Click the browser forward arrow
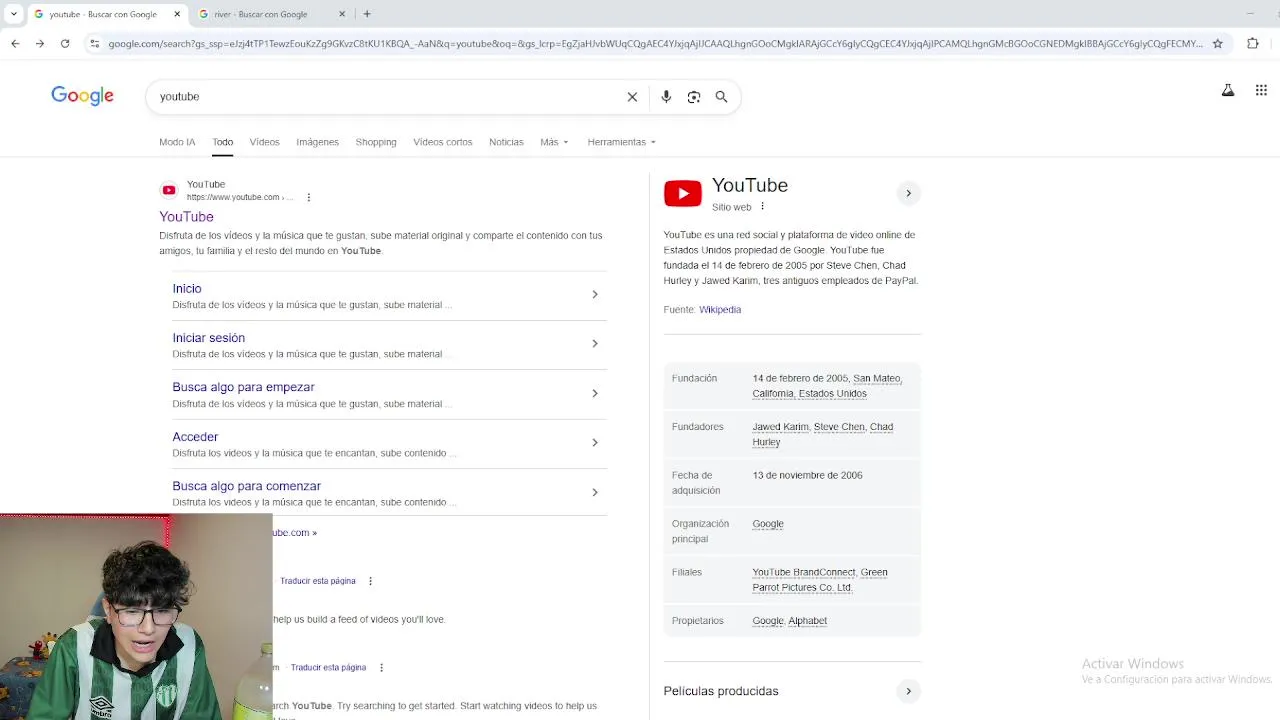The width and height of the screenshot is (1280, 720). click(40, 44)
